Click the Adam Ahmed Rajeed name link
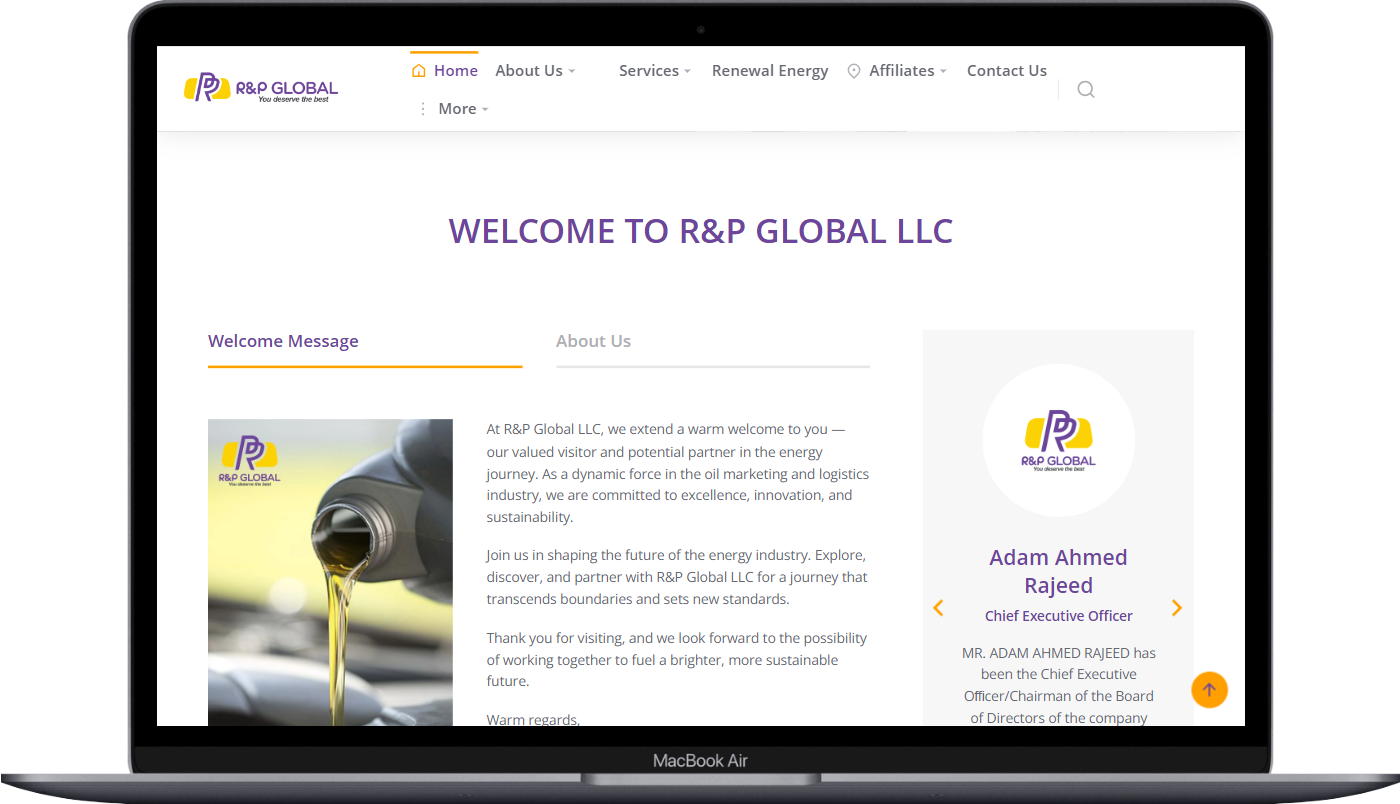This screenshot has width=1400, height=804. click(x=1058, y=571)
